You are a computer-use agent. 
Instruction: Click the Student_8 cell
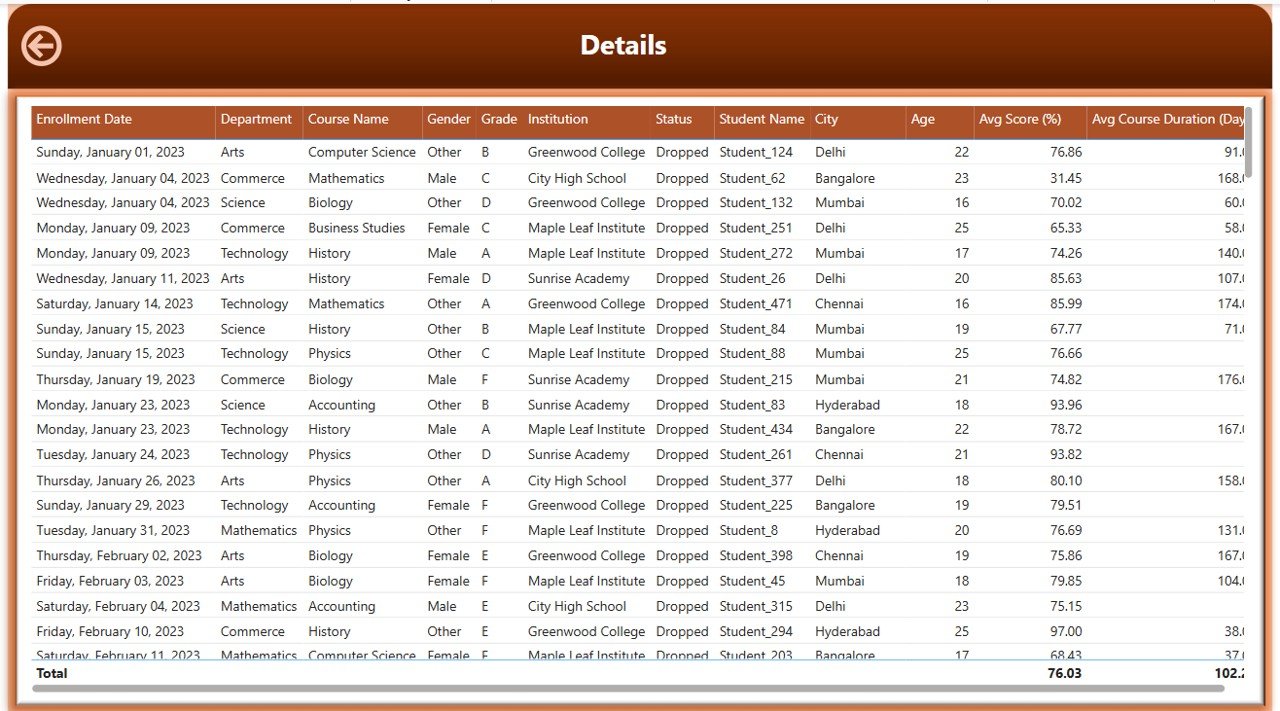(x=748, y=530)
